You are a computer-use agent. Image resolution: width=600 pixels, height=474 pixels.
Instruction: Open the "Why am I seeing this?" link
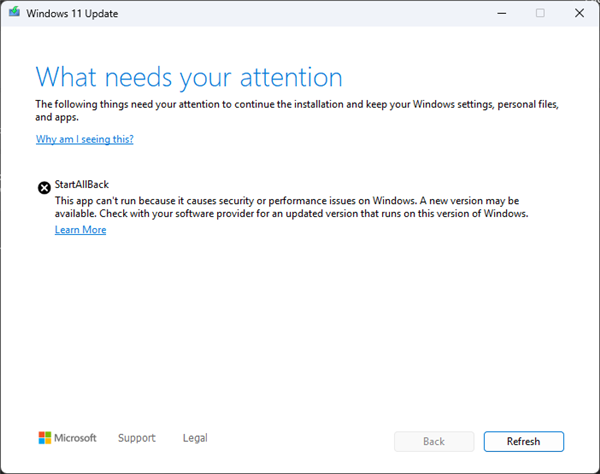click(x=85, y=139)
